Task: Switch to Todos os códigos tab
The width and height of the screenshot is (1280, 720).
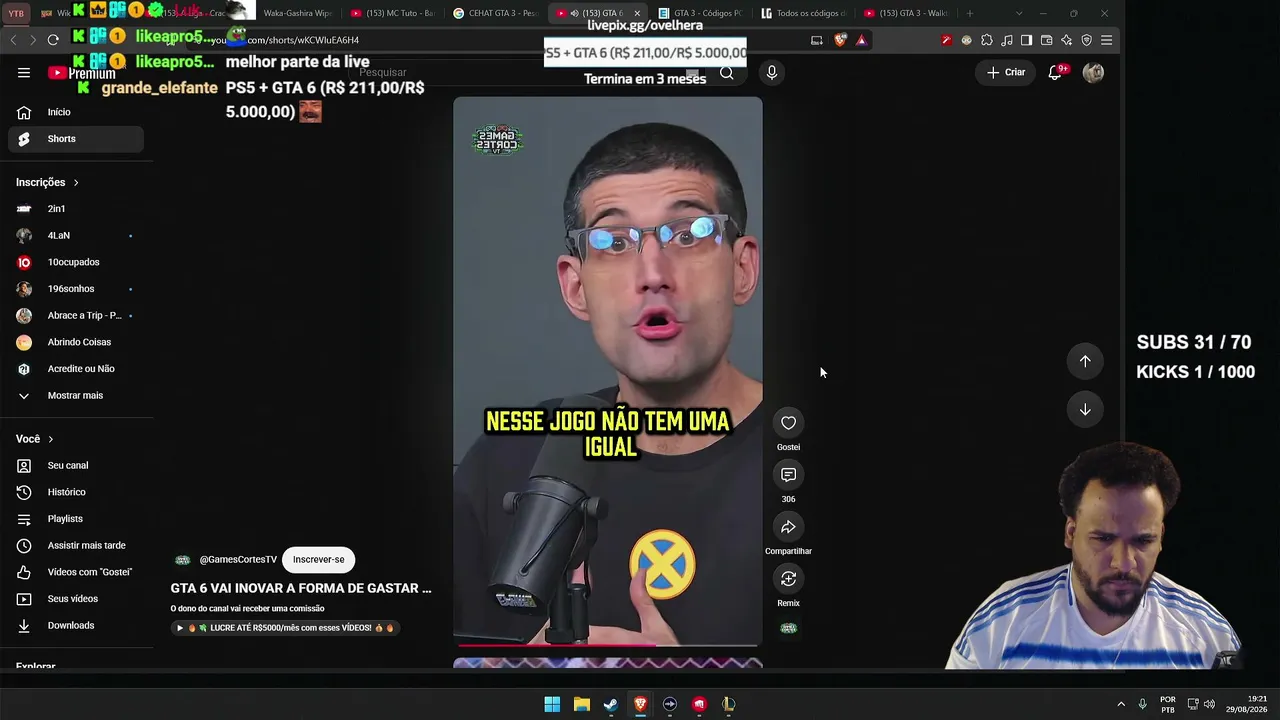Action: pos(803,13)
